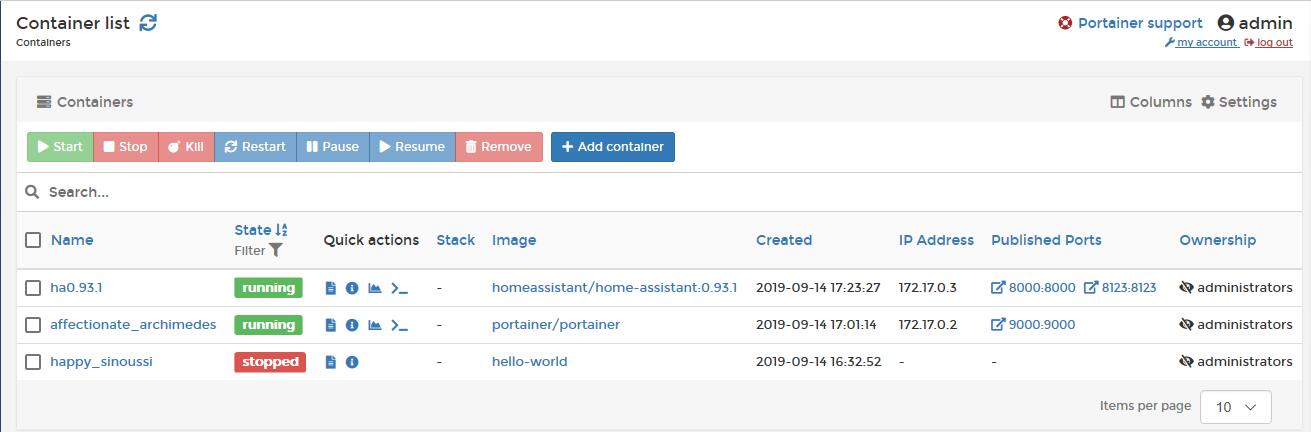This screenshot has width=1311, height=432.
Task: Open table Settings gear
Action: 1238,102
